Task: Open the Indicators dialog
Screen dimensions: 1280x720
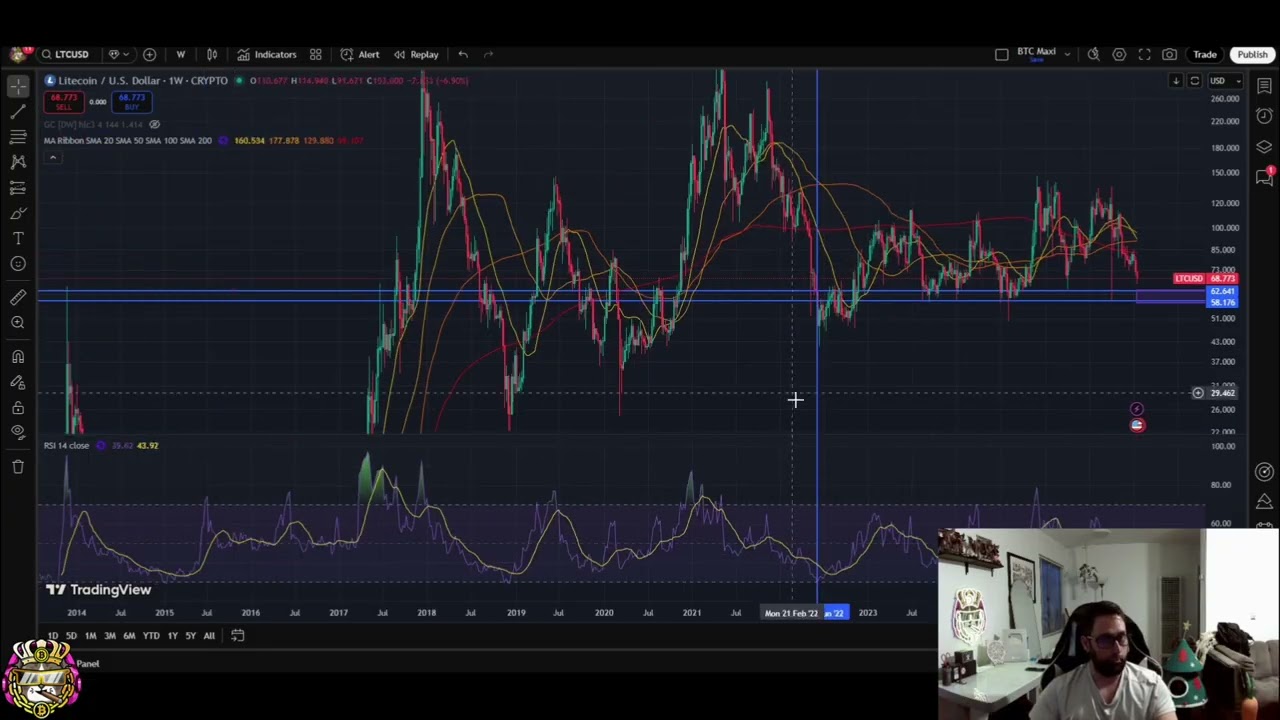Action: click(x=267, y=54)
